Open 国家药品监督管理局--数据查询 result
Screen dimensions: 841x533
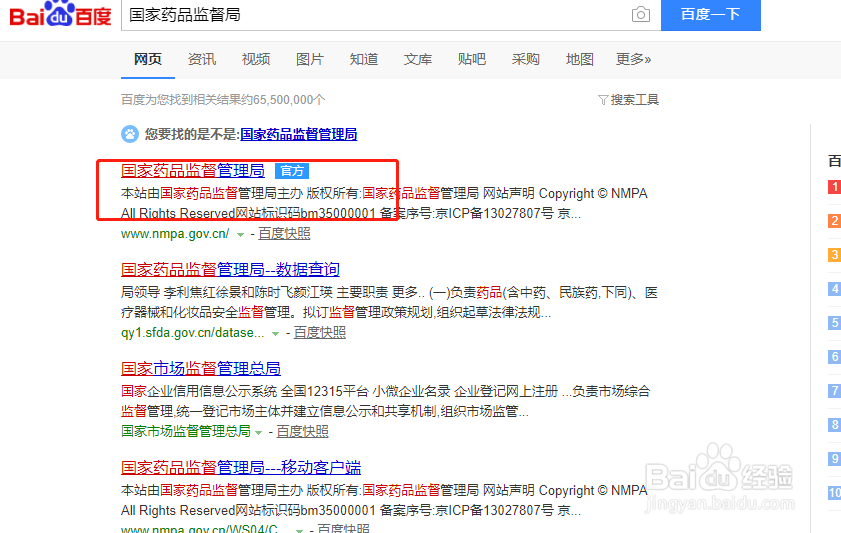(231, 269)
